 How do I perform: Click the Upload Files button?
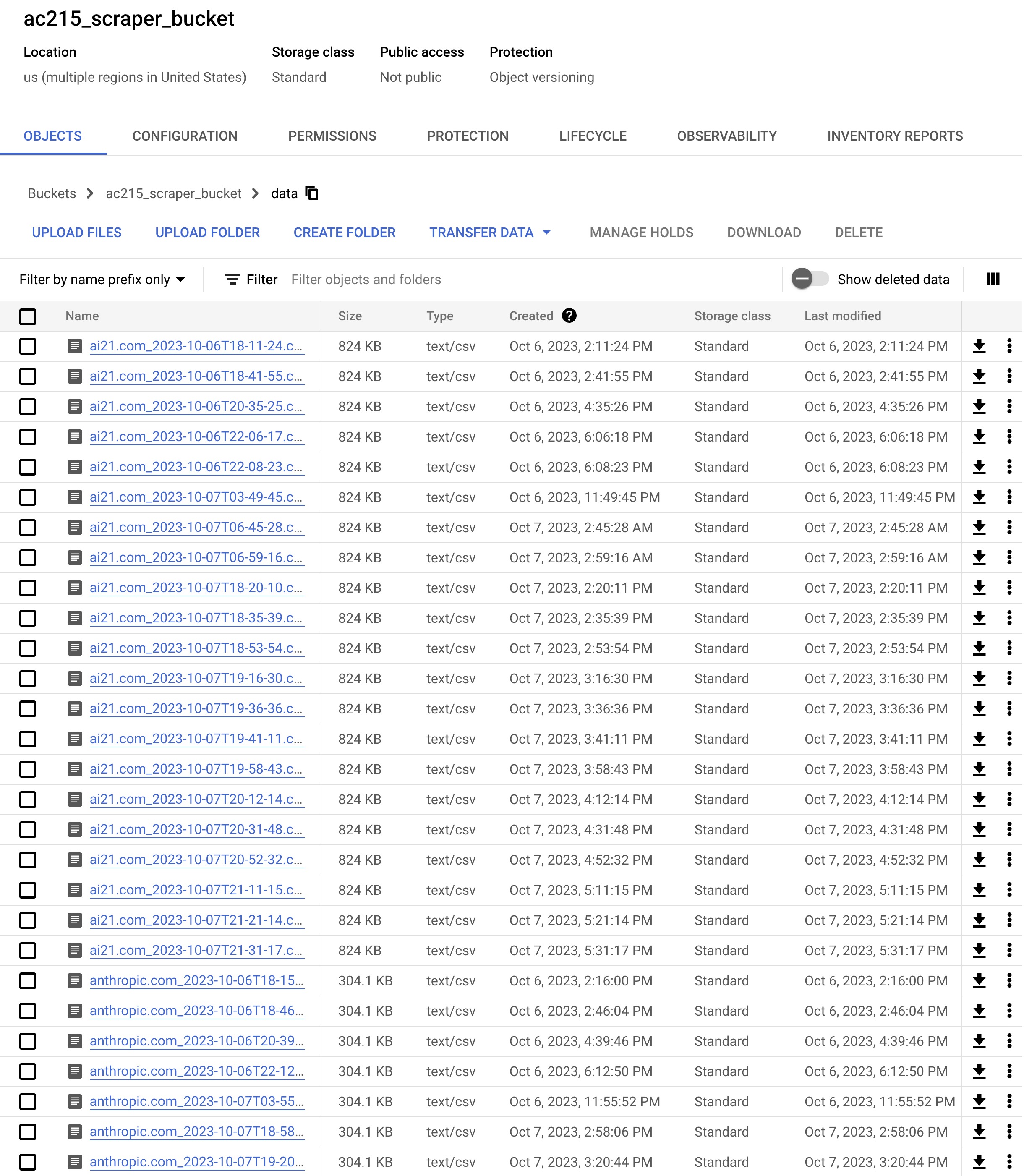coord(76,233)
